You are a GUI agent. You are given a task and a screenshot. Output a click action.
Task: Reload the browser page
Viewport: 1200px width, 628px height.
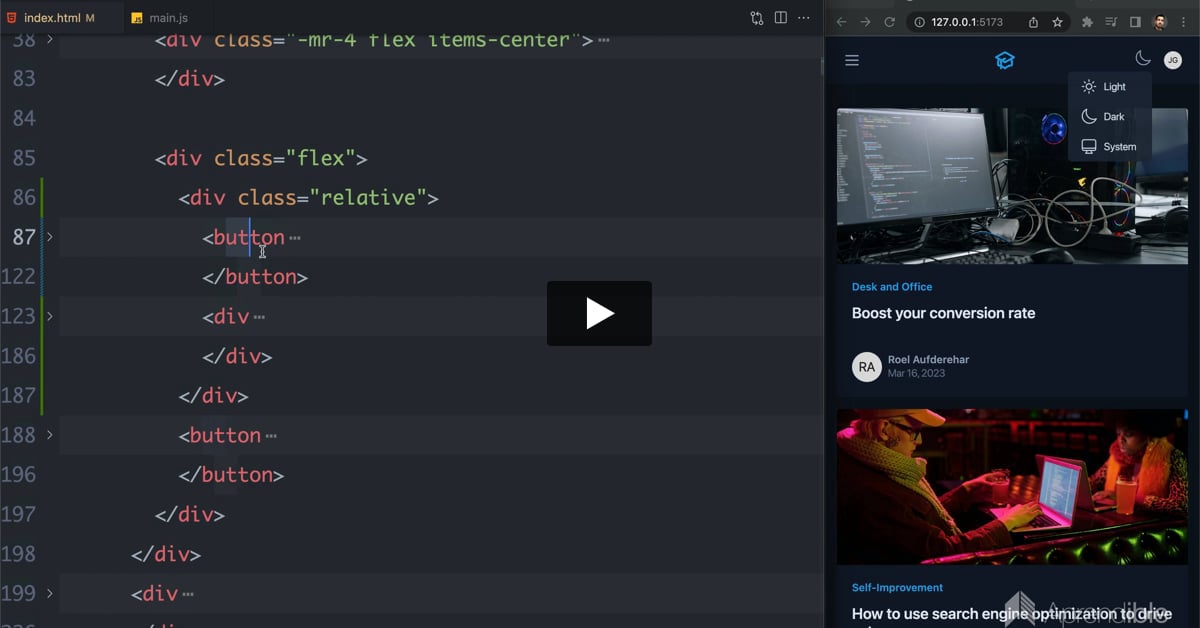(889, 22)
